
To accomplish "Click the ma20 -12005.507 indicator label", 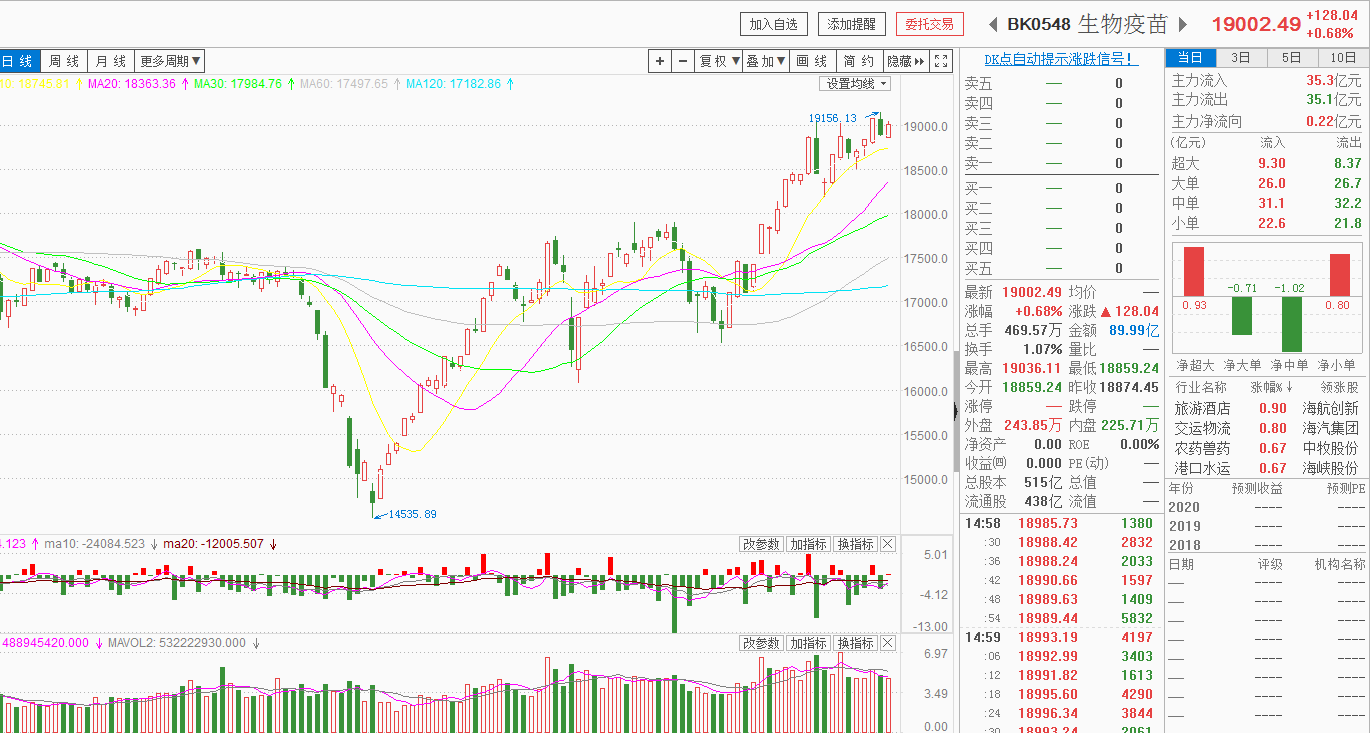I will point(213,544).
